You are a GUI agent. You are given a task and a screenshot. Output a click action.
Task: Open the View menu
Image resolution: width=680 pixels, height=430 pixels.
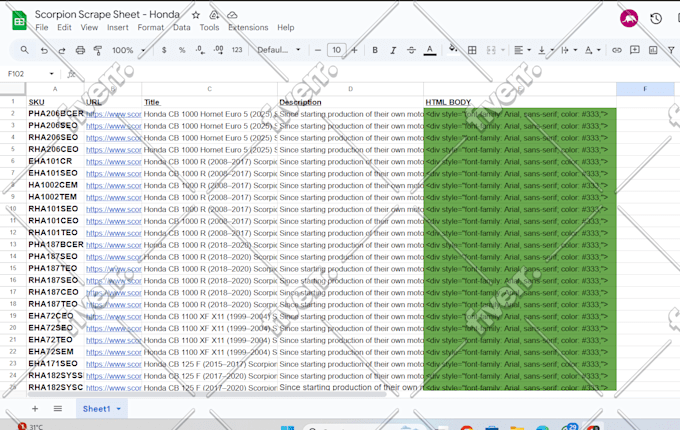click(x=89, y=27)
